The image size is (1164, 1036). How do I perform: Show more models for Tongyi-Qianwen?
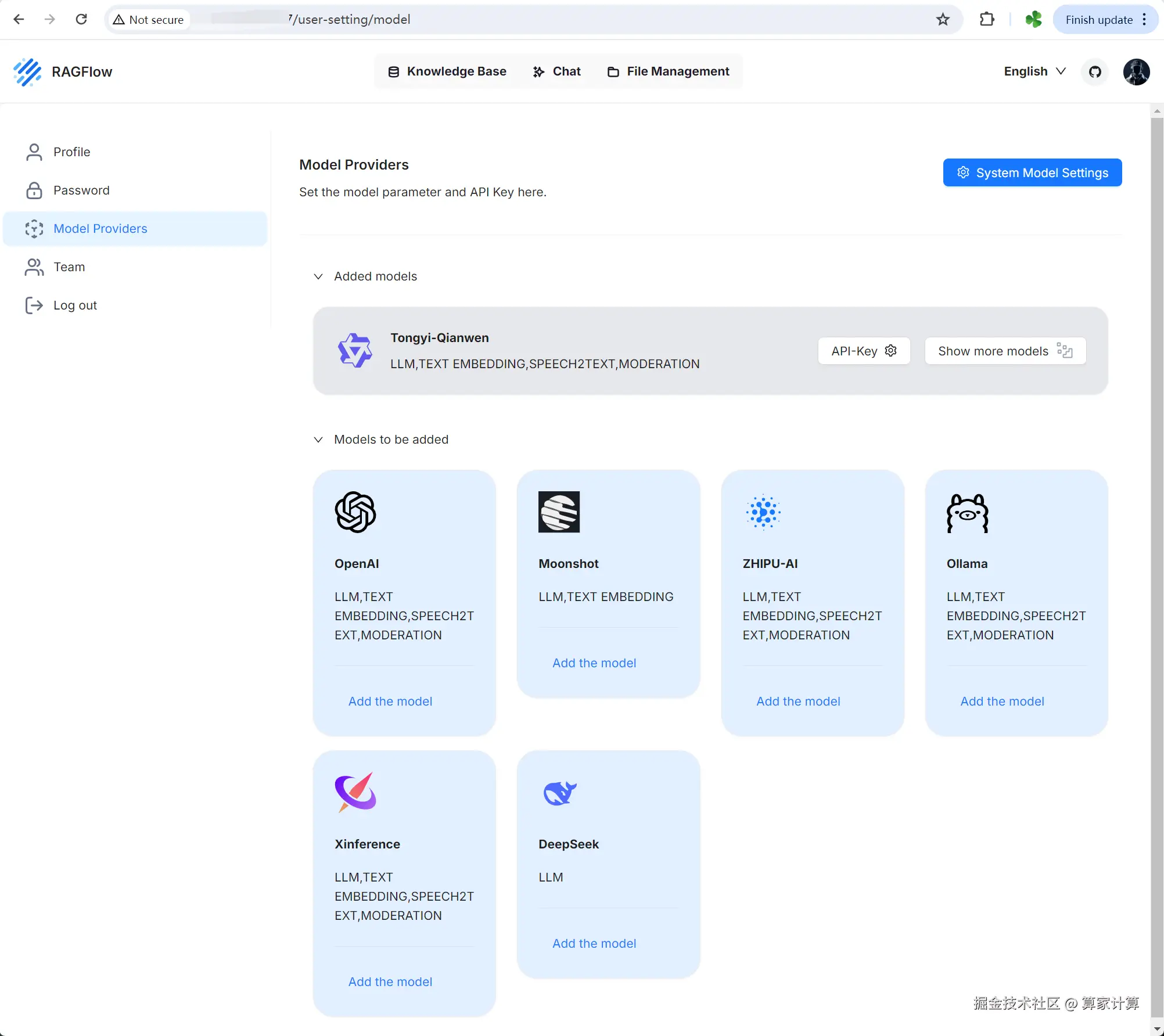pos(1005,351)
